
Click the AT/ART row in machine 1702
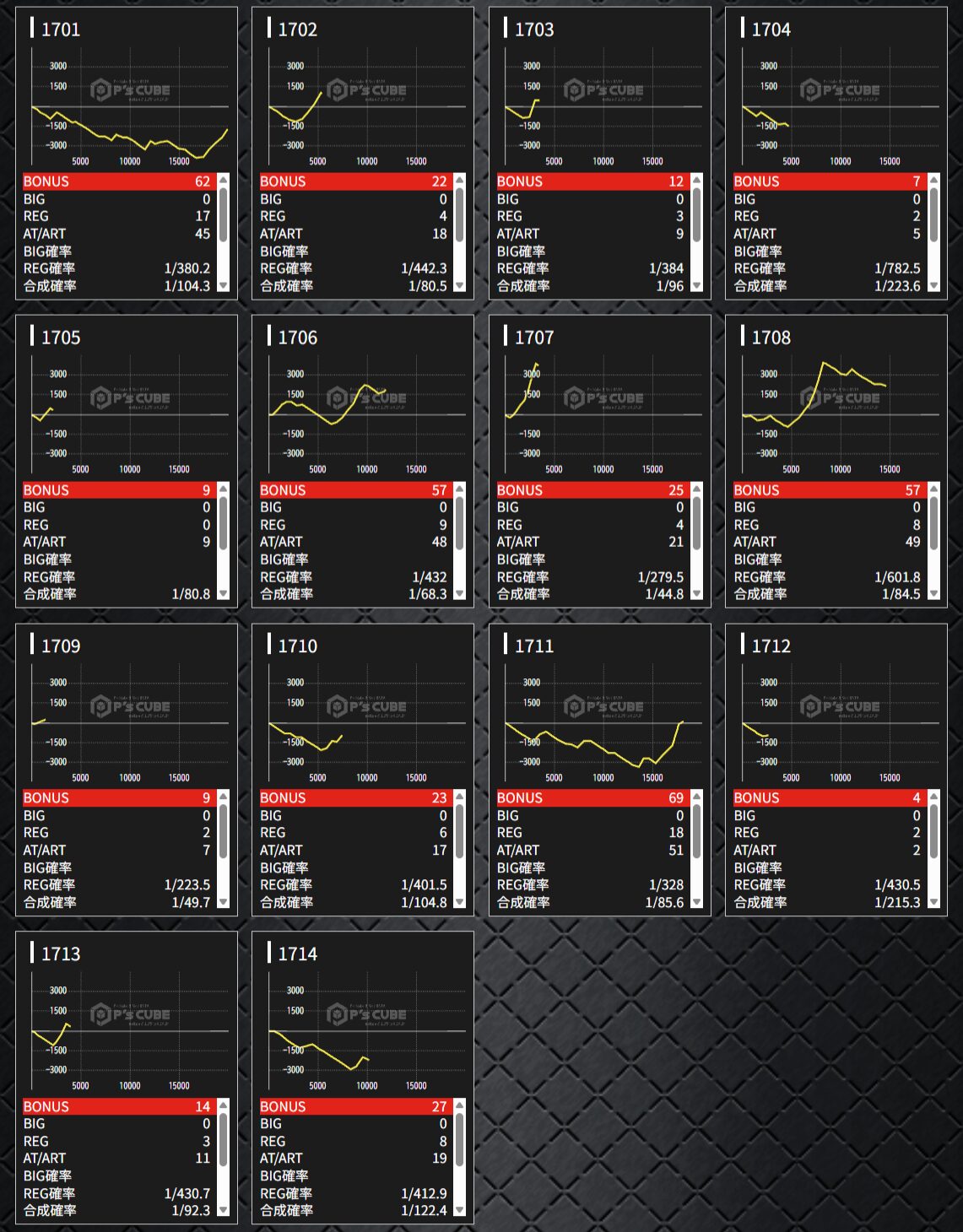(353, 234)
